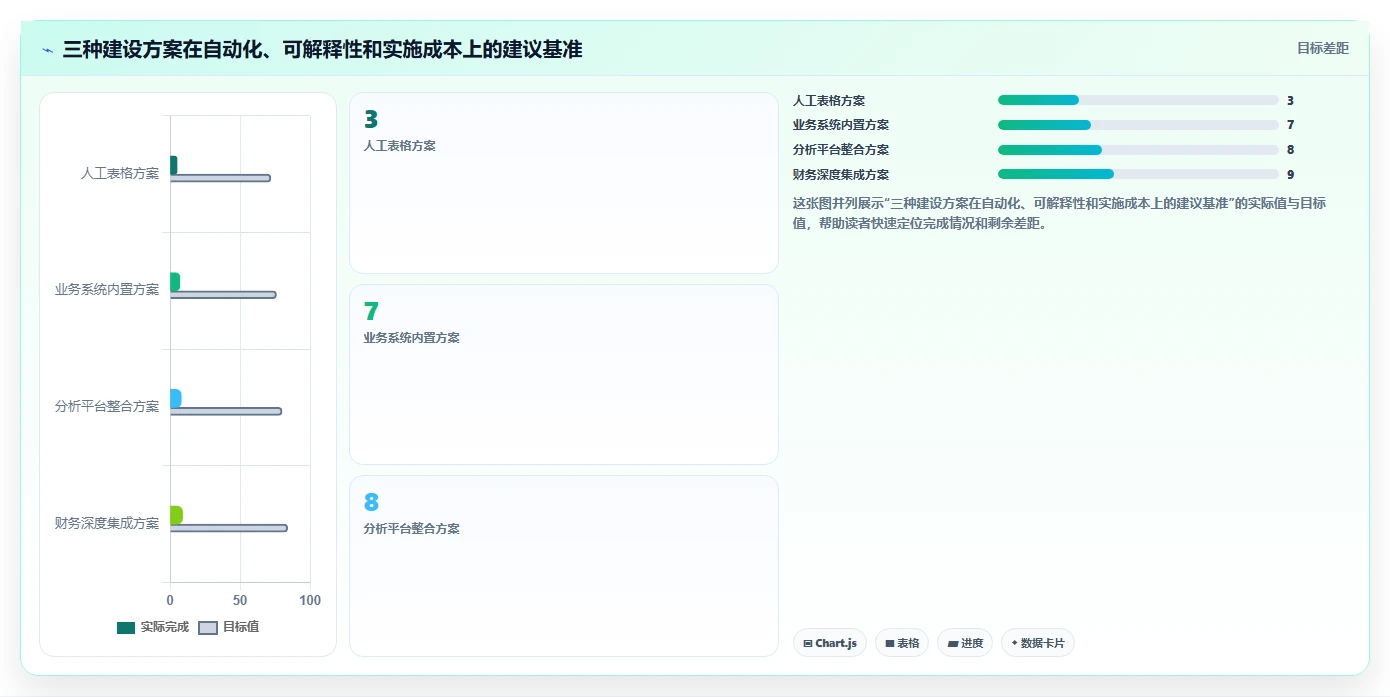Click the yellow-green actual bar for 财务深度集成方案
Viewport: 1390px width, 697px height.
(176, 515)
